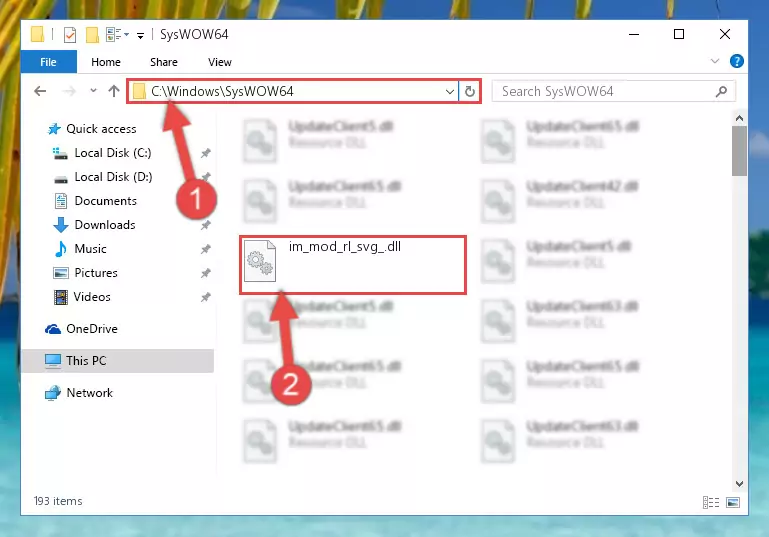Viewport: 769px width, 537px height.
Task: Close the SysWOW64 window
Action: pos(724,34)
